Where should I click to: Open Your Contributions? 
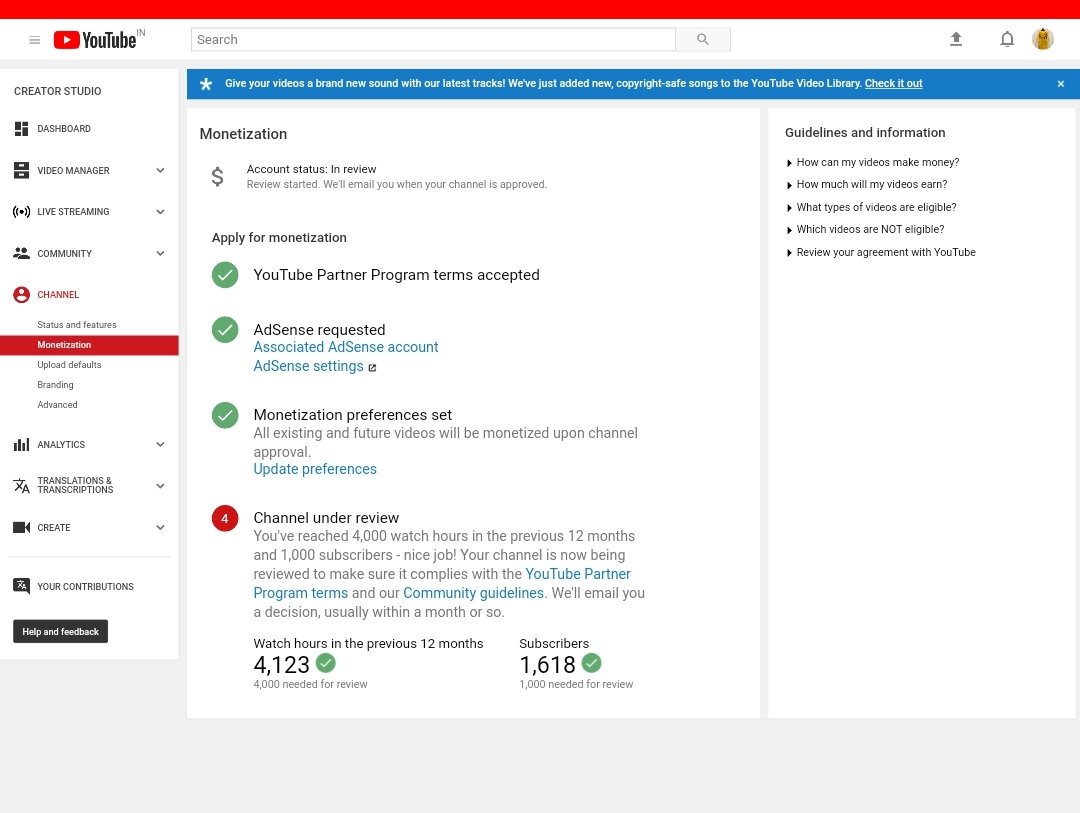[x=85, y=586]
